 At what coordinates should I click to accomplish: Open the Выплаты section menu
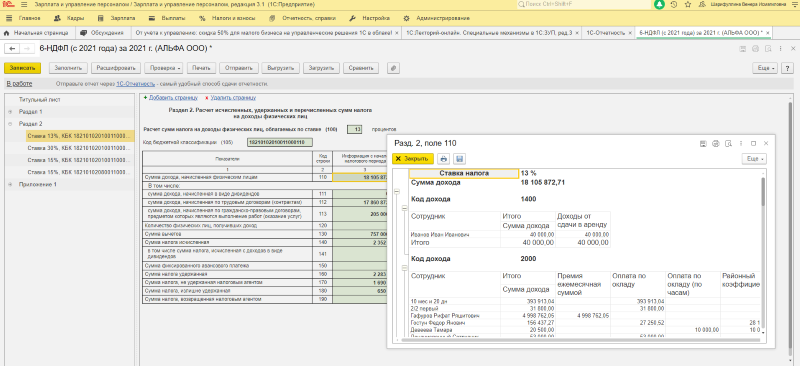167,18
